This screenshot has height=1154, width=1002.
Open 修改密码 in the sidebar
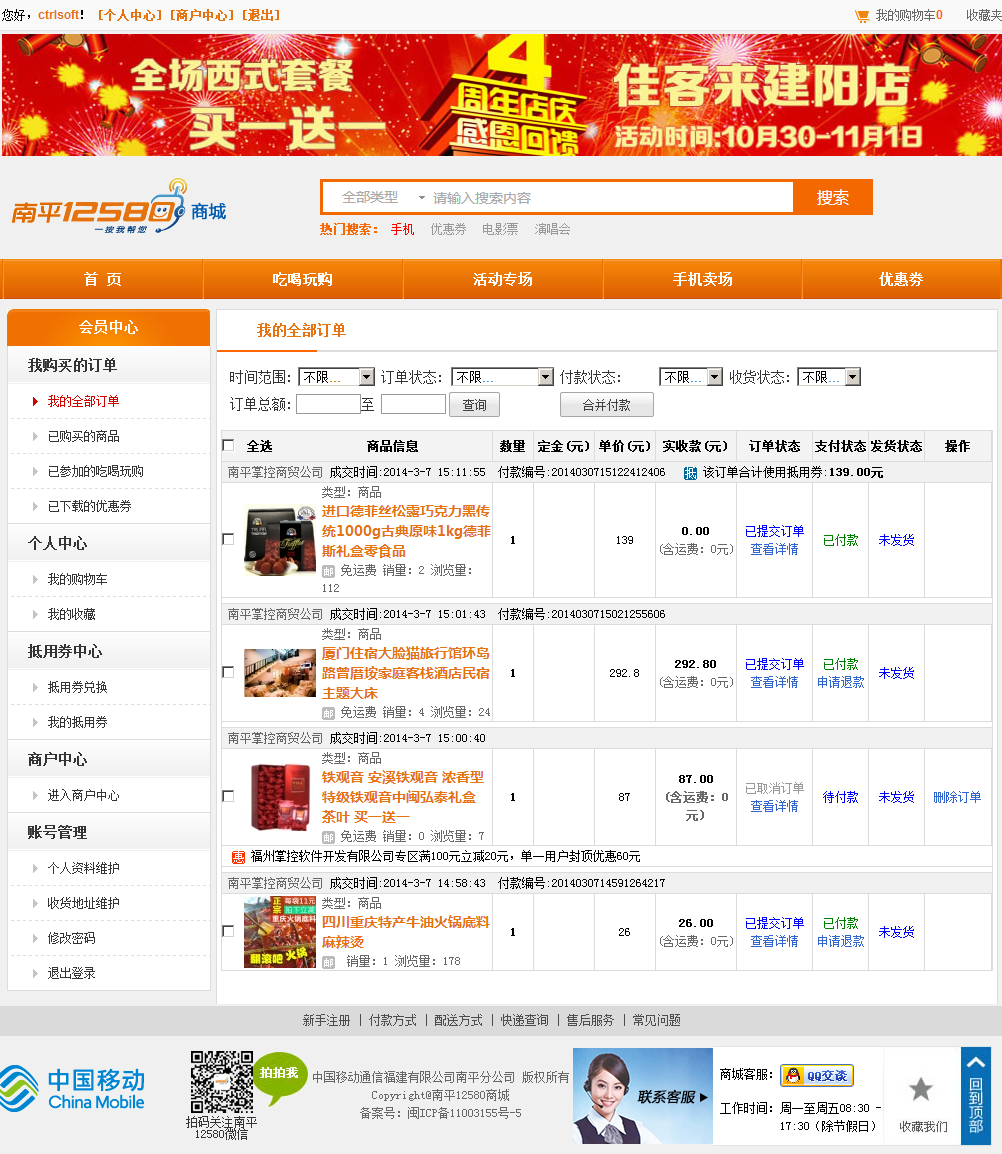coord(71,938)
